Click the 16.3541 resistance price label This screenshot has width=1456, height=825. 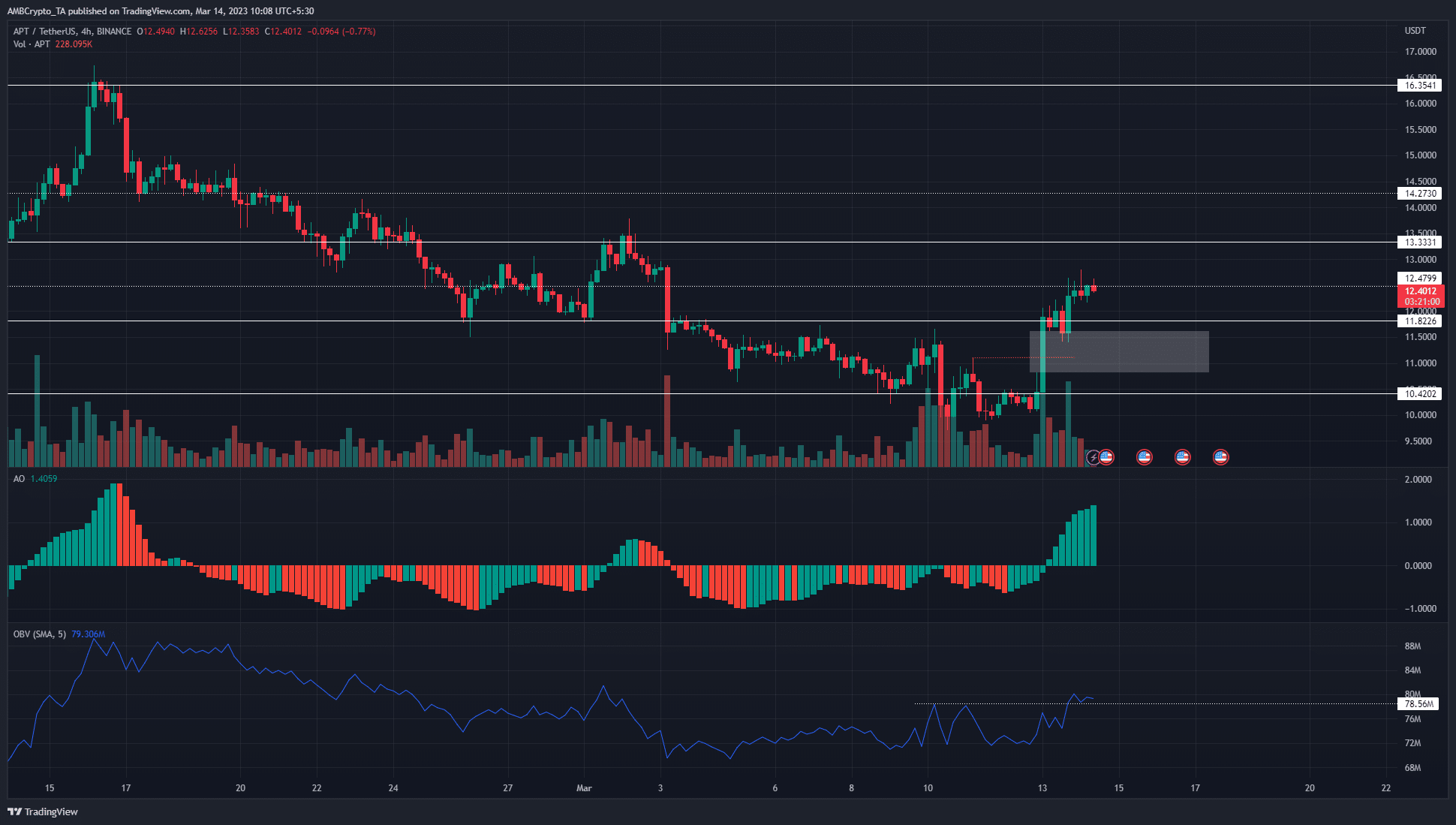tap(1421, 85)
